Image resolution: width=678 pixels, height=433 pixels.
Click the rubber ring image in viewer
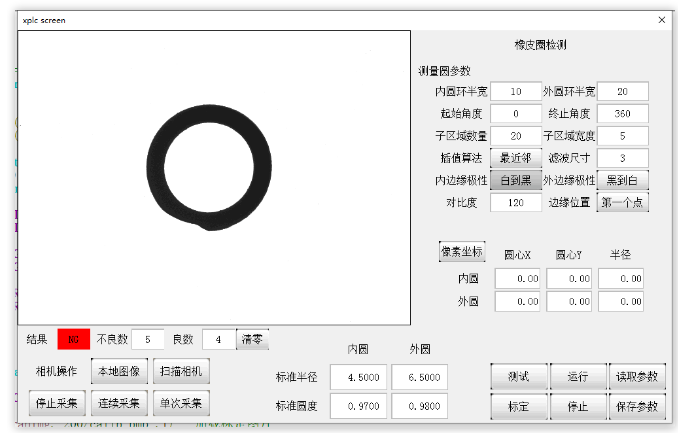coord(209,168)
